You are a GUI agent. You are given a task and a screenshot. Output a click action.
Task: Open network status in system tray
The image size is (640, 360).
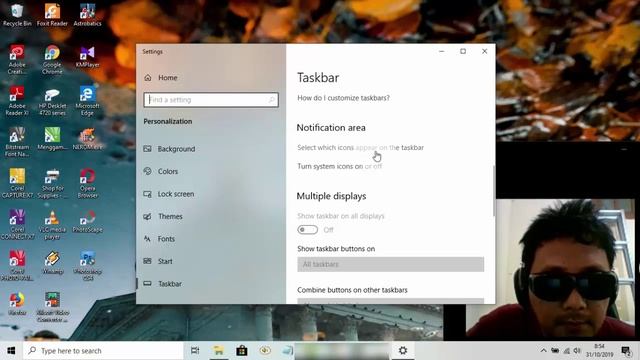click(x=567, y=351)
